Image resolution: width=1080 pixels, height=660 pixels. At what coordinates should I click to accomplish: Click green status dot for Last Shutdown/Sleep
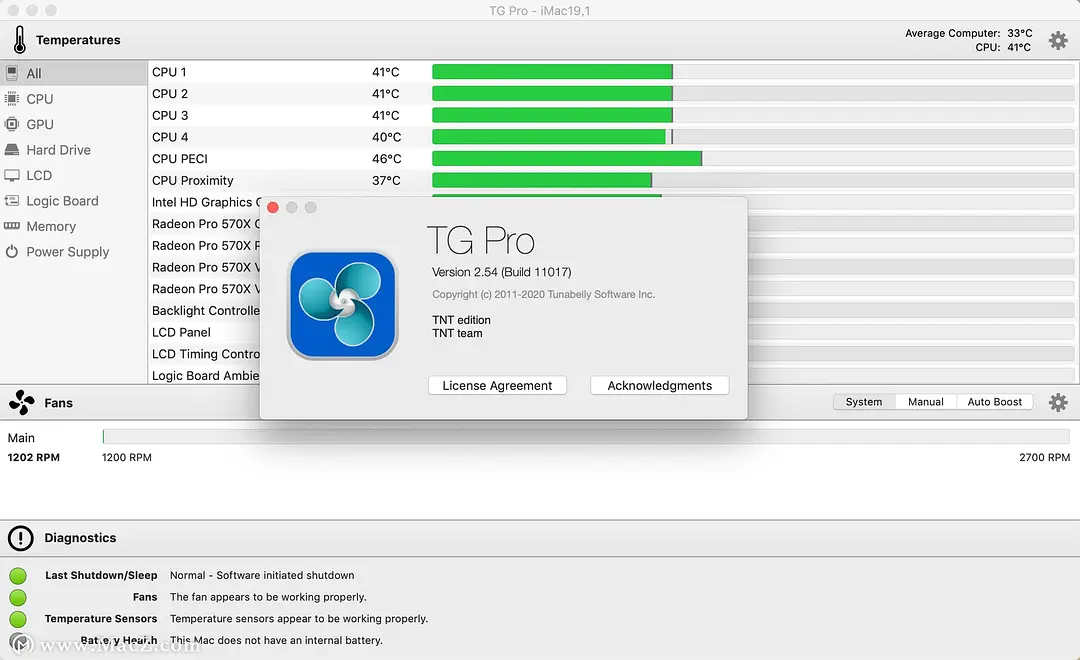(x=19, y=575)
